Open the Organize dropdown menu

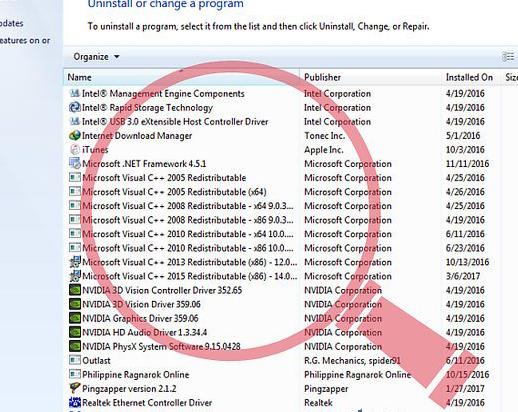coord(96,57)
